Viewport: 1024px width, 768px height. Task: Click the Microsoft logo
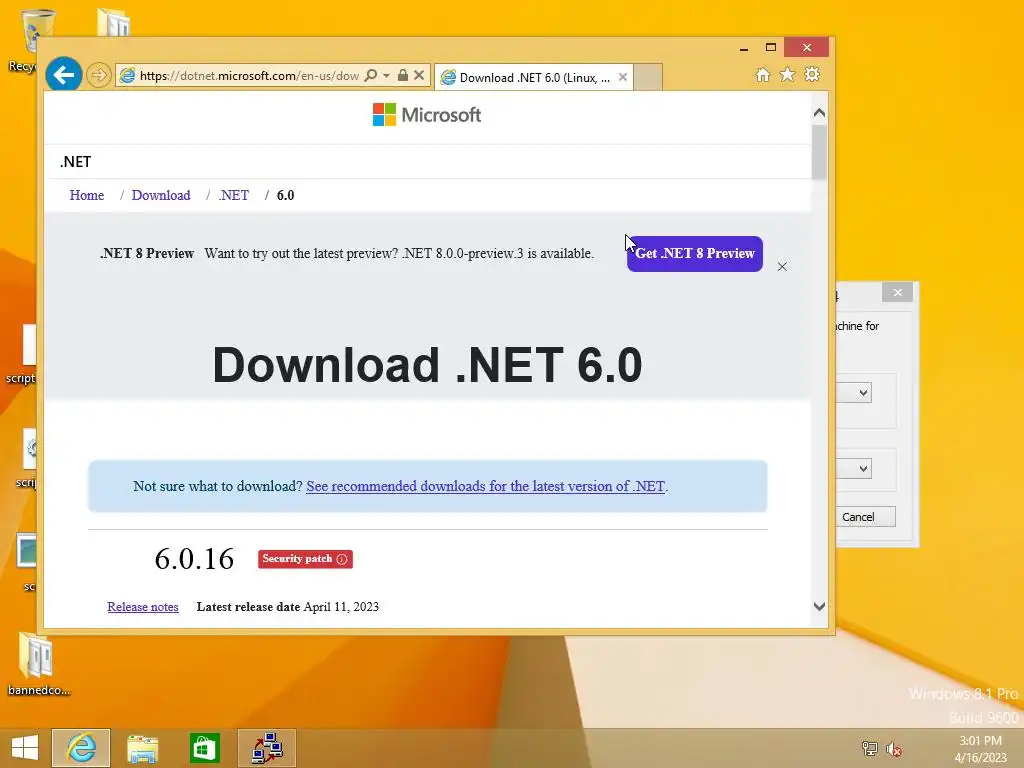pos(426,115)
